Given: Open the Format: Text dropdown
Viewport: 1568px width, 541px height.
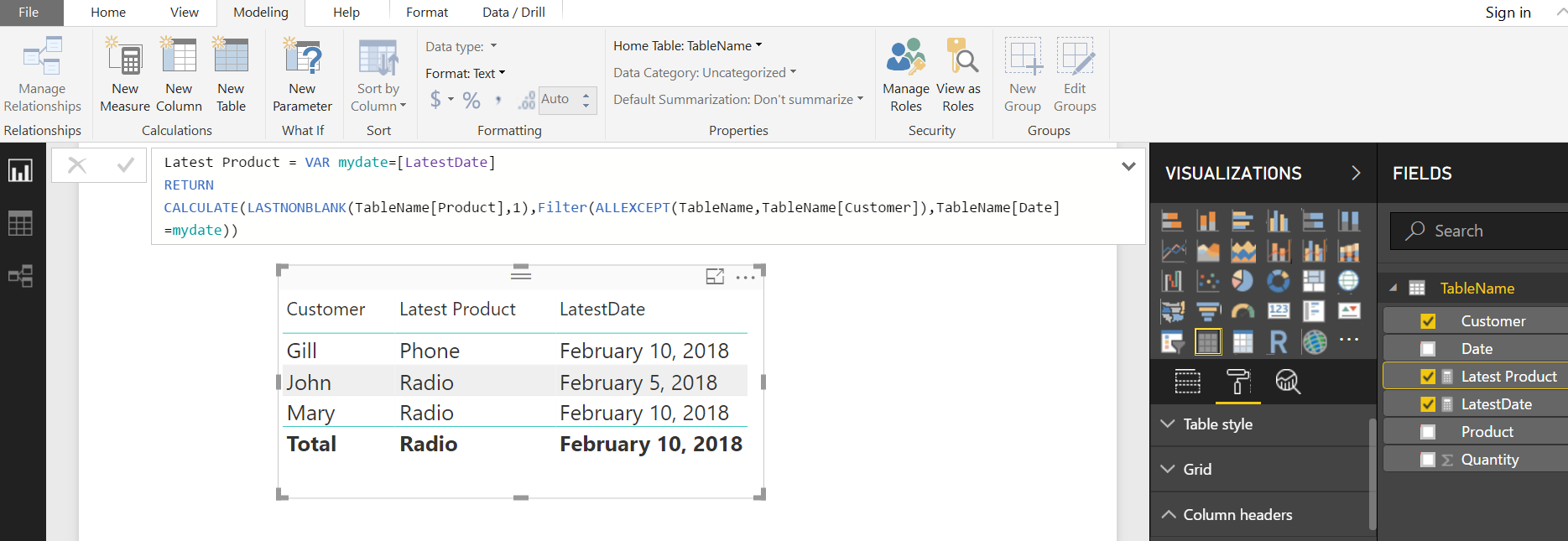Looking at the screenshot, I should pos(466,73).
